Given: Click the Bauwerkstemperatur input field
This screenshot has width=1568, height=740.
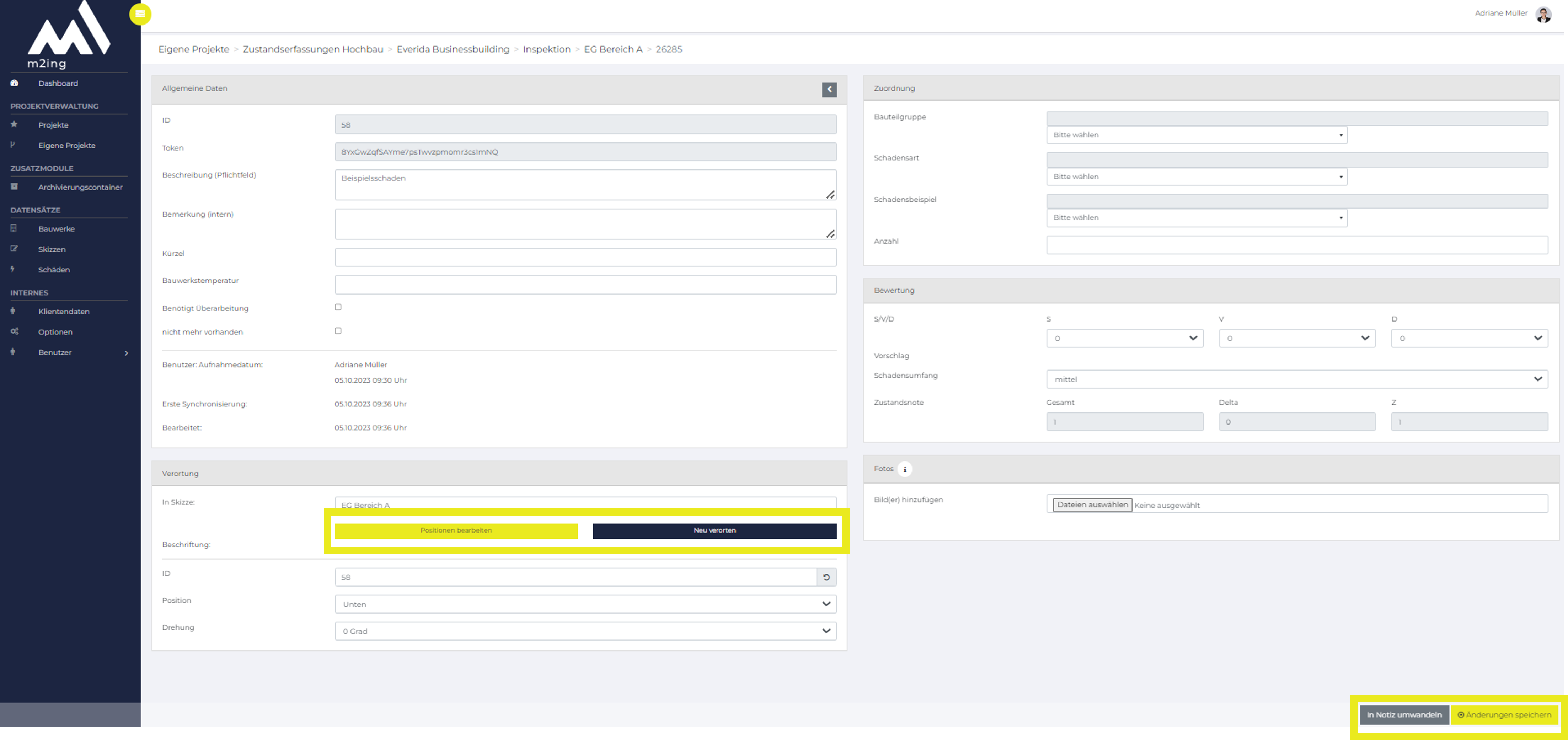Looking at the screenshot, I should tap(585, 285).
